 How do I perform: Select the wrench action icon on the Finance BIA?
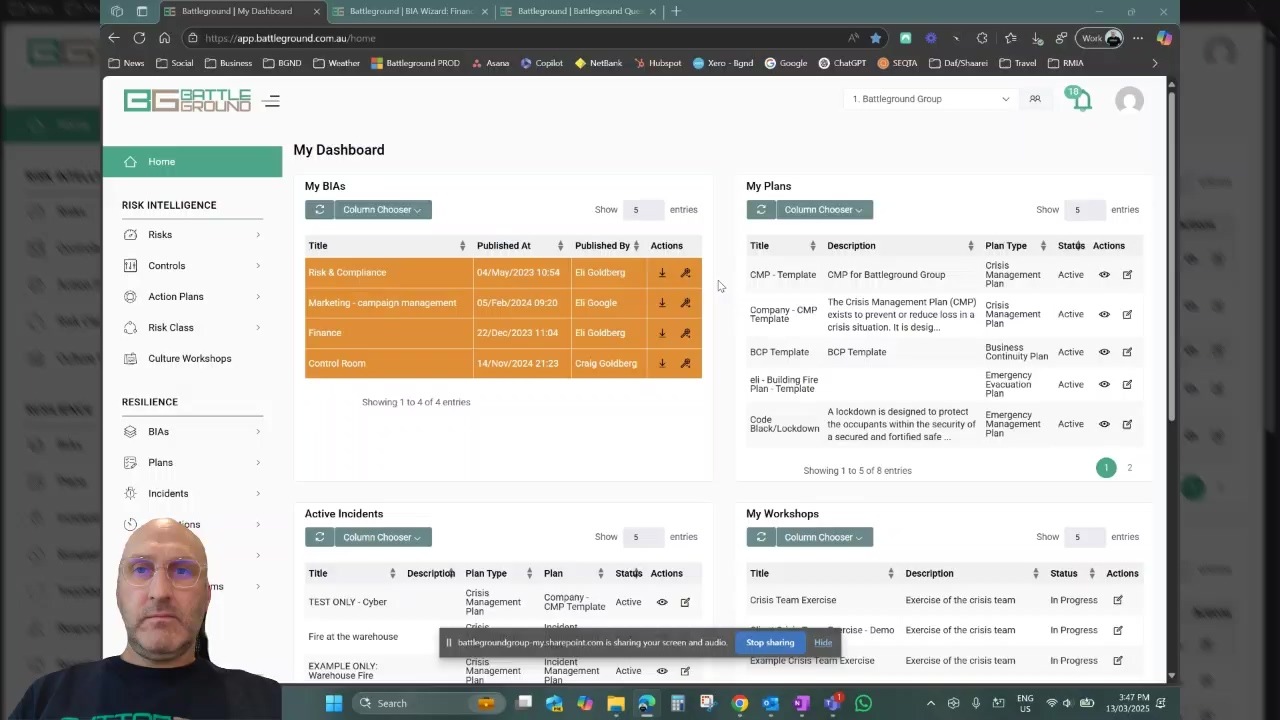pos(685,332)
